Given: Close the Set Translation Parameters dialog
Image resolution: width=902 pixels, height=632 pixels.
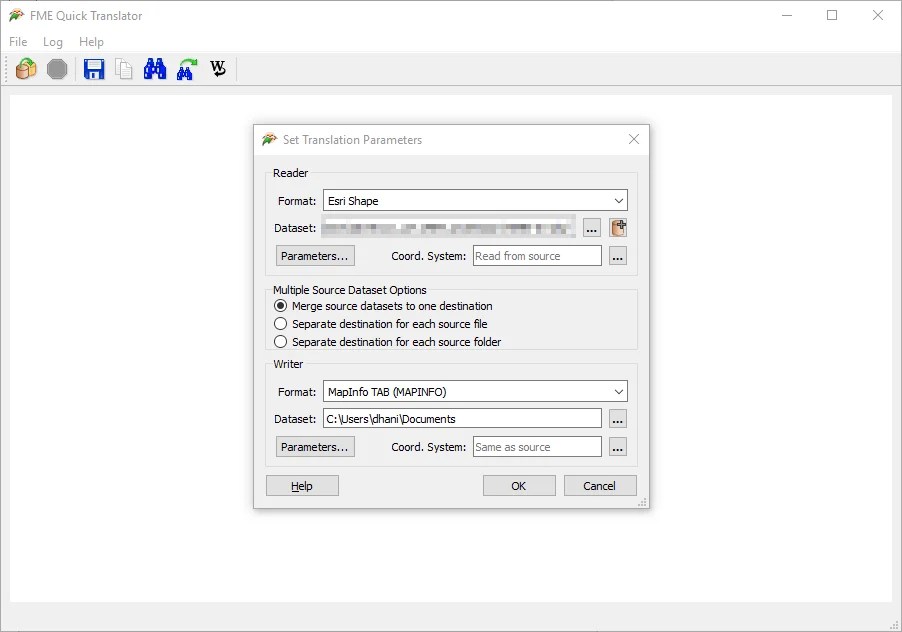Looking at the screenshot, I should (x=634, y=139).
